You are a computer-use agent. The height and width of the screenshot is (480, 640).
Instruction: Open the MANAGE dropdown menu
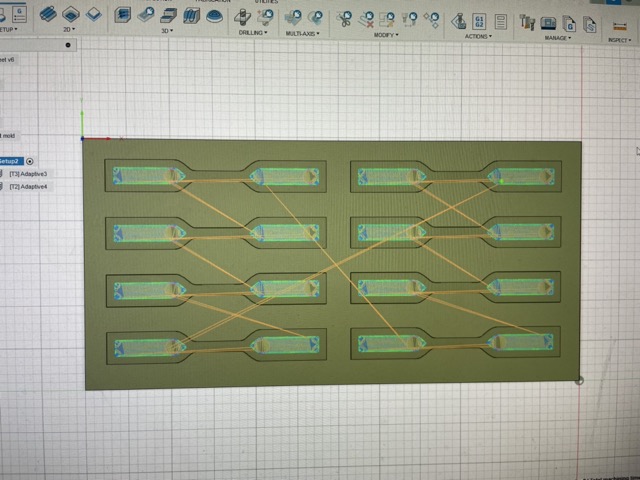click(x=558, y=38)
